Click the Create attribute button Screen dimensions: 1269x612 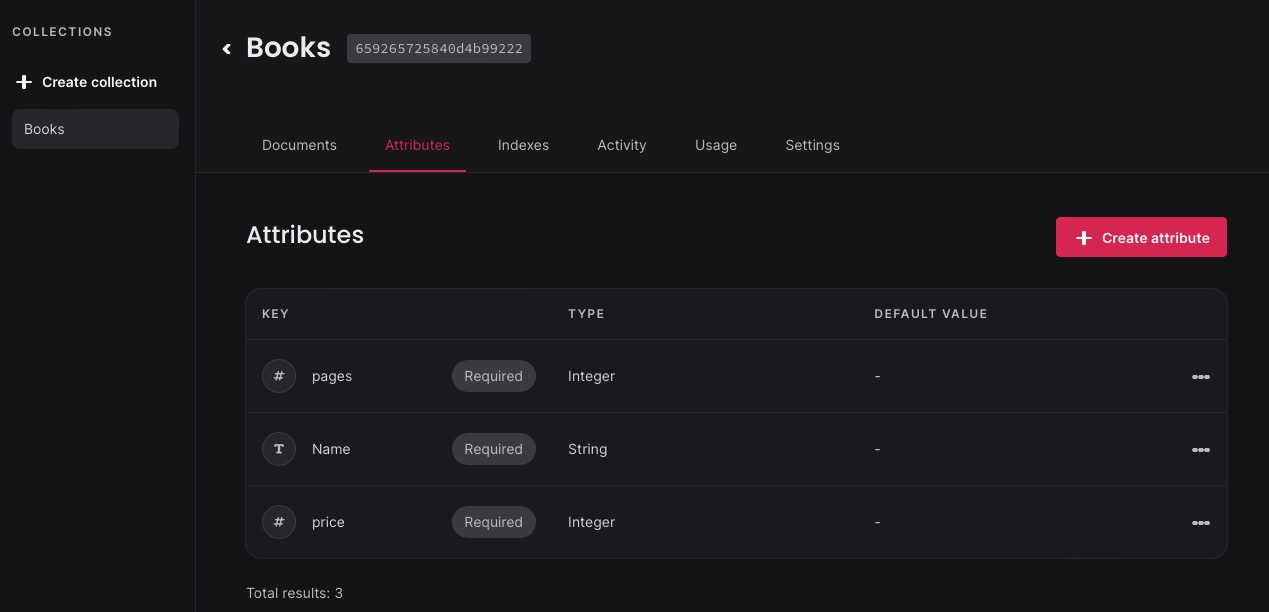pos(1141,237)
